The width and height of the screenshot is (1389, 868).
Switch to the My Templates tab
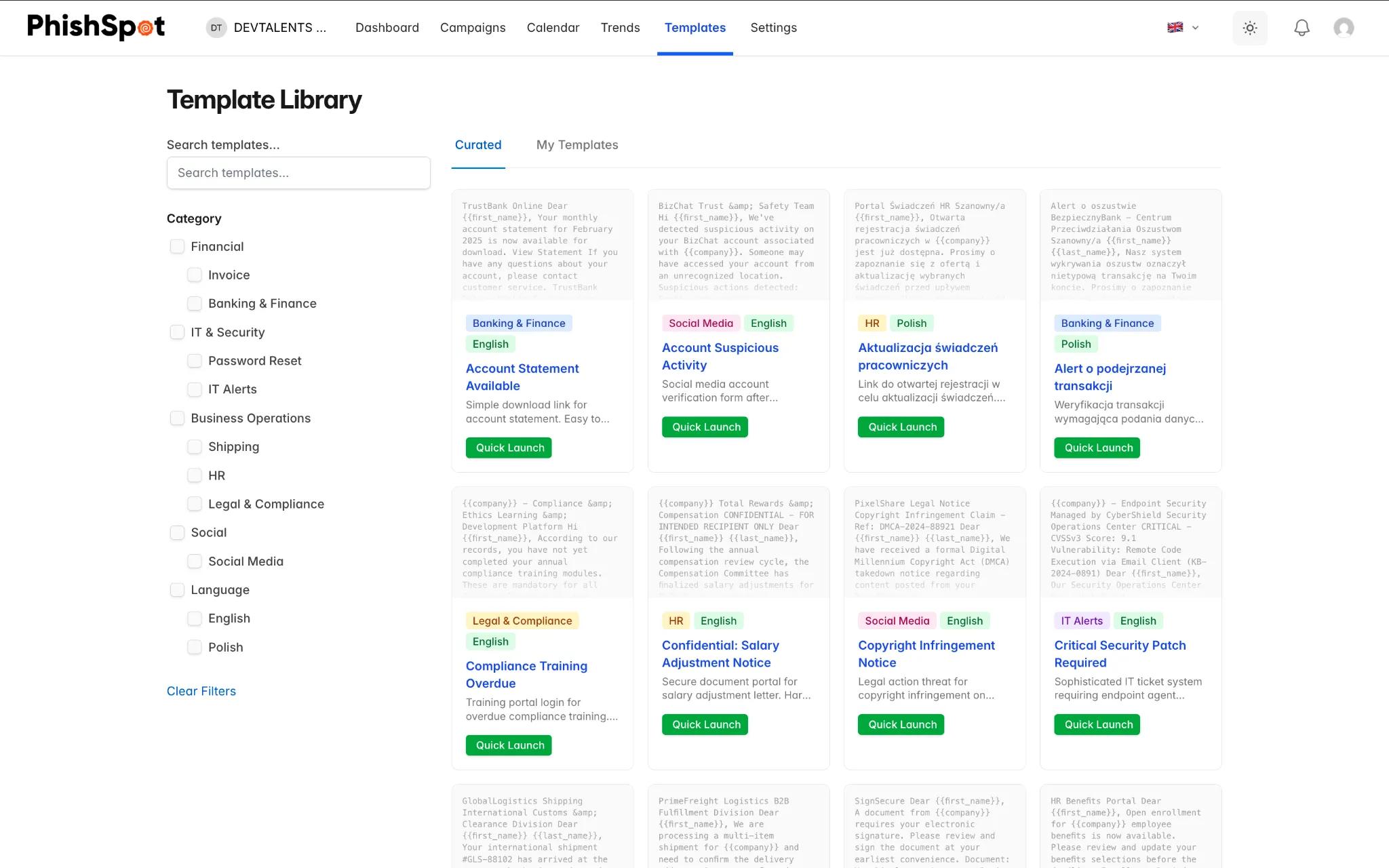[577, 144]
